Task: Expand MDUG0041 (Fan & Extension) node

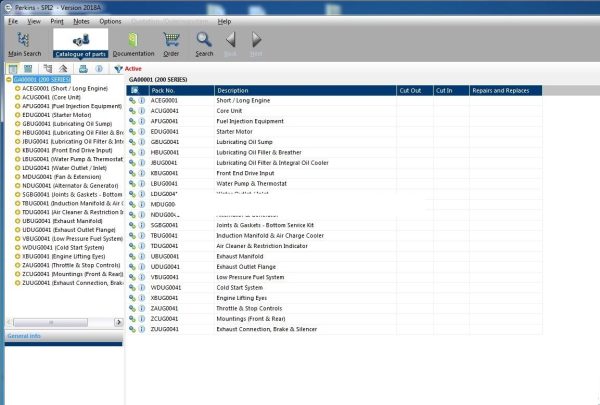Action: pos(17,177)
